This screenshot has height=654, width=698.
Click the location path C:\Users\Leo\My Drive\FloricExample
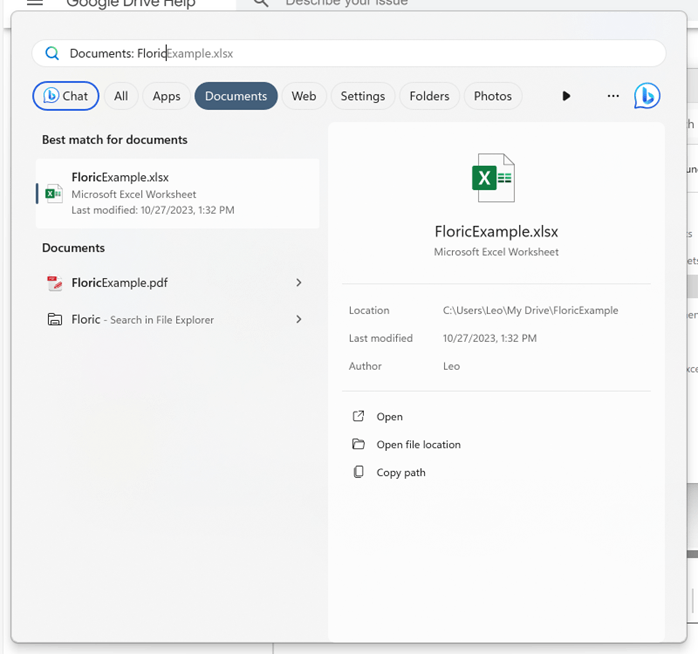530,310
